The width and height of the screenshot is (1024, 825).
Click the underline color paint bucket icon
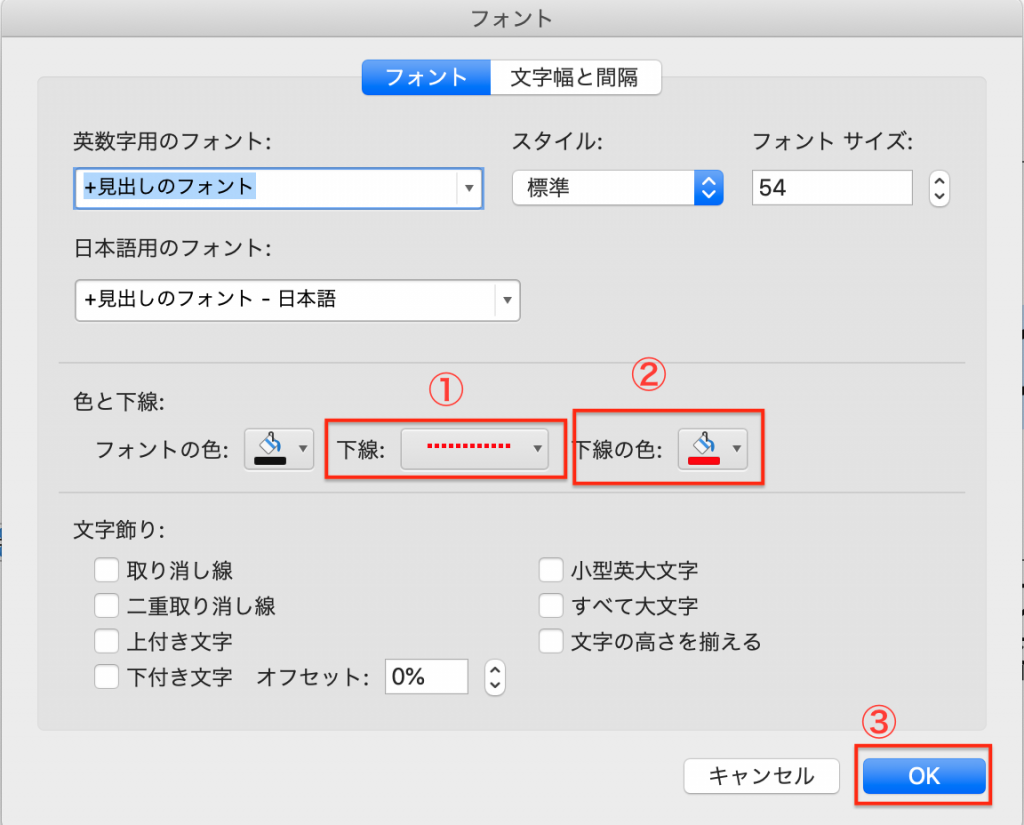click(x=702, y=448)
